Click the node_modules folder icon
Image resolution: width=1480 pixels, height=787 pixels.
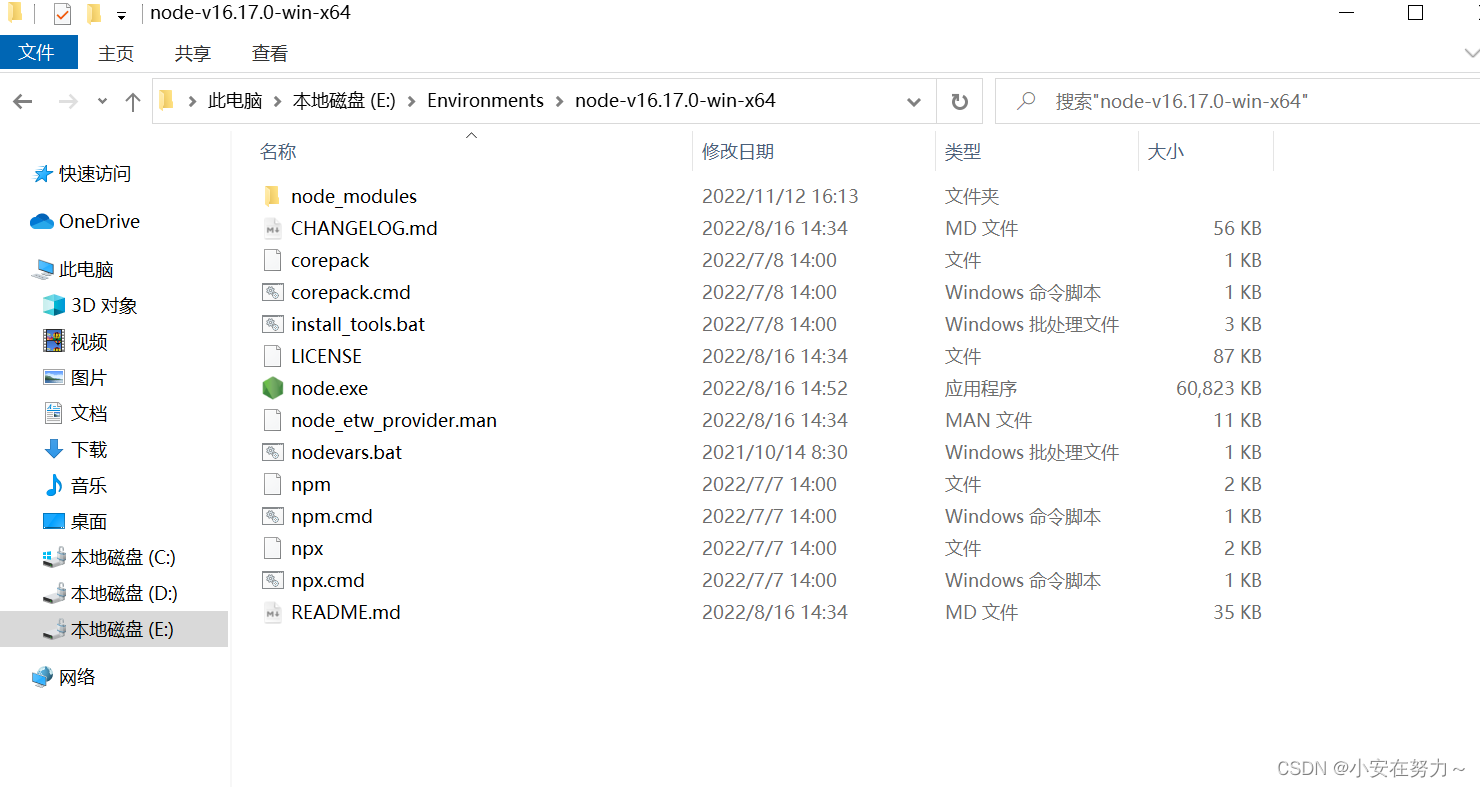(x=272, y=196)
